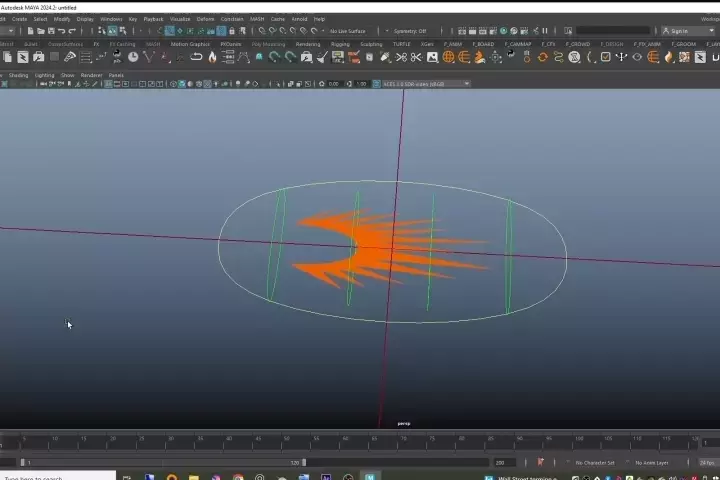Click the checkbox-shaped shelf icon

click(606, 57)
